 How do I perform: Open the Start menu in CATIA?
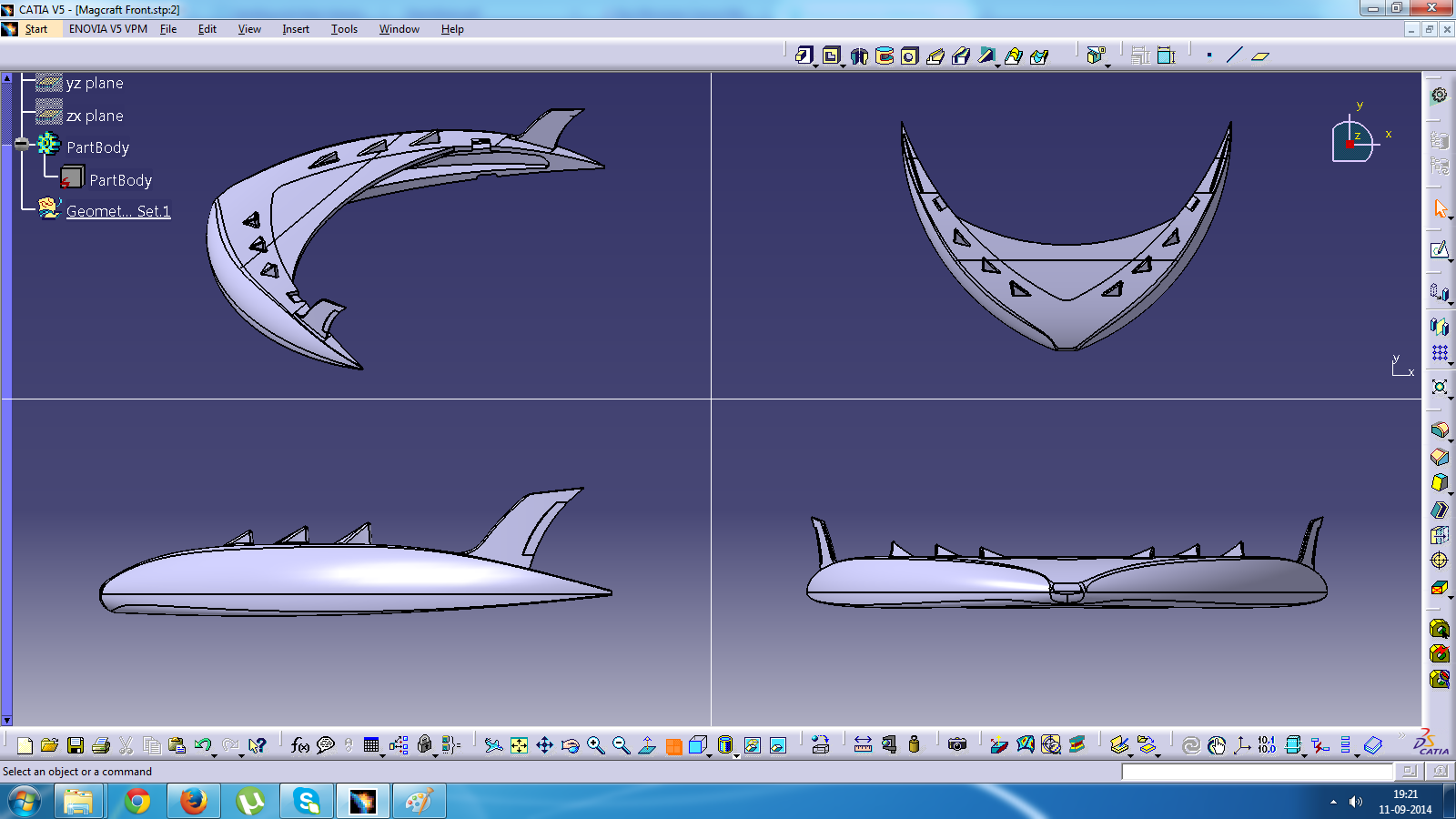point(35,29)
